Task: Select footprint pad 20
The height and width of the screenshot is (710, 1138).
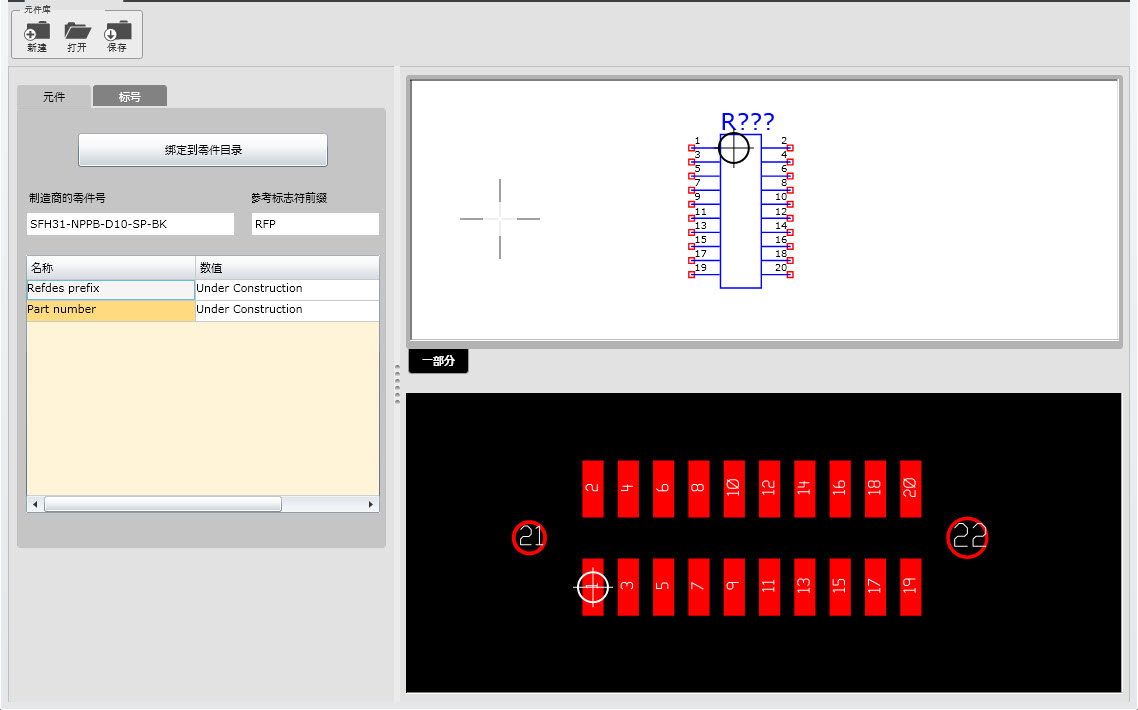Action: coord(911,489)
